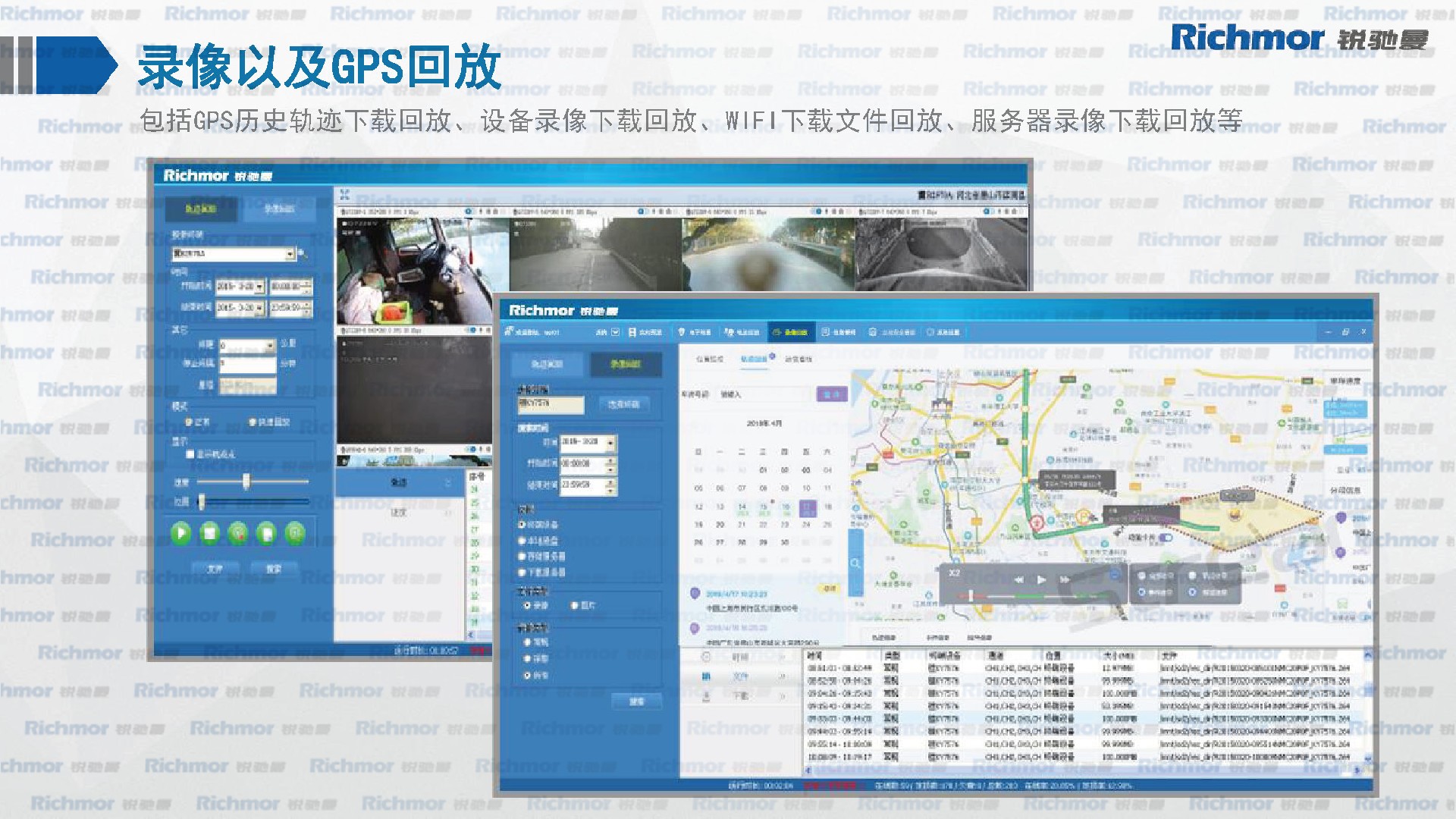
Task: Open start date dropdown in back window
Action: (x=259, y=287)
